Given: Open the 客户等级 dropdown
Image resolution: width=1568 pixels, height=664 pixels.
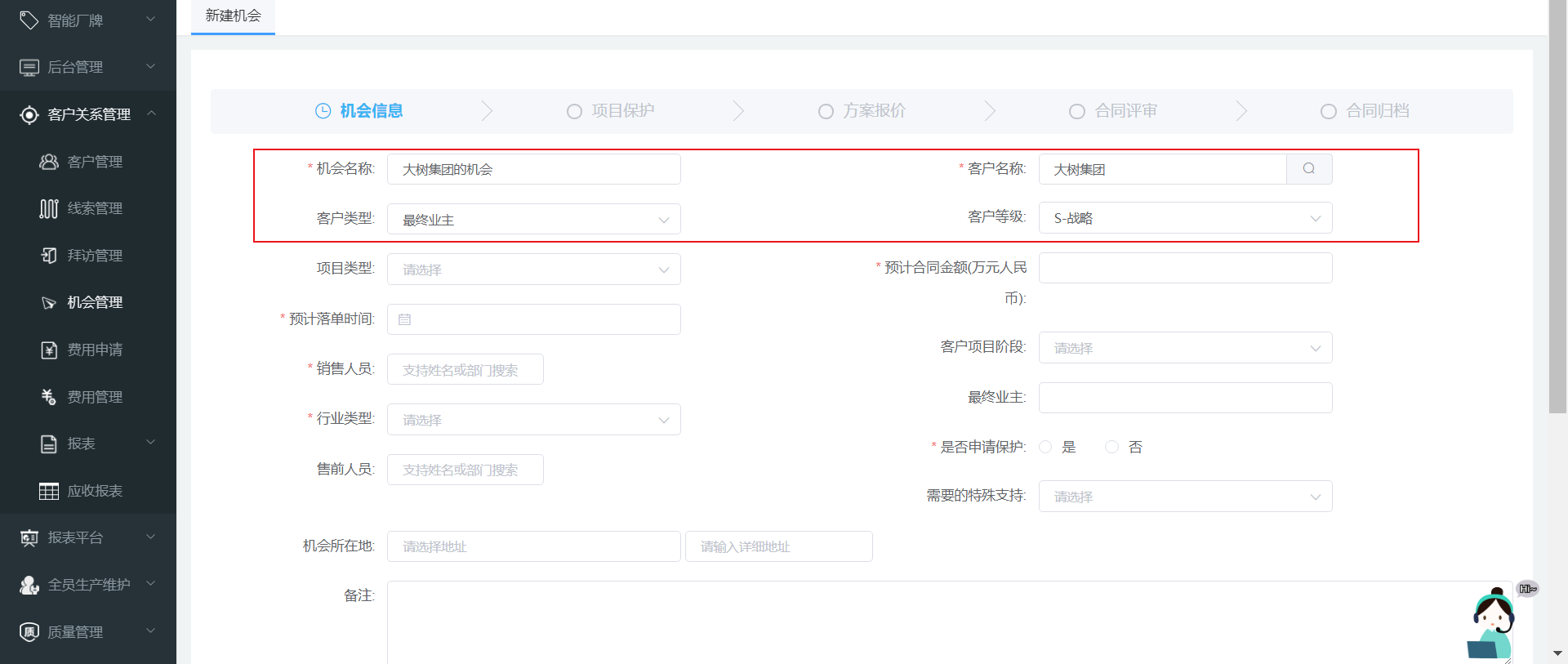Looking at the screenshot, I should pos(1184,218).
